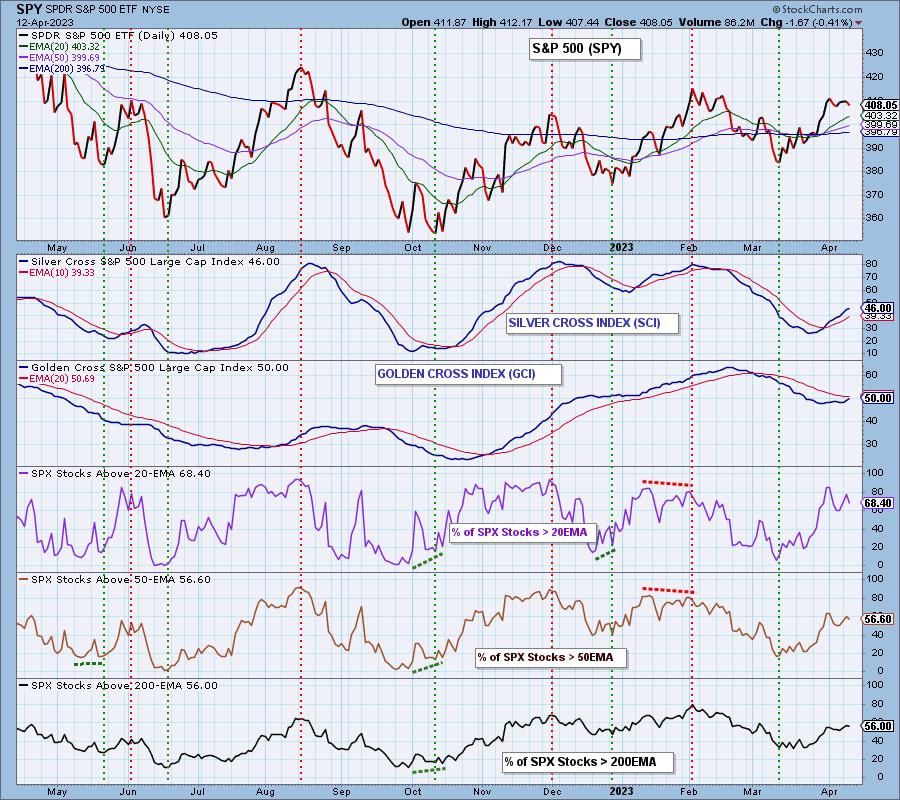Click the StockCharts.com watermark text
Viewport: 900px width, 800px height.
(x=817, y=9)
